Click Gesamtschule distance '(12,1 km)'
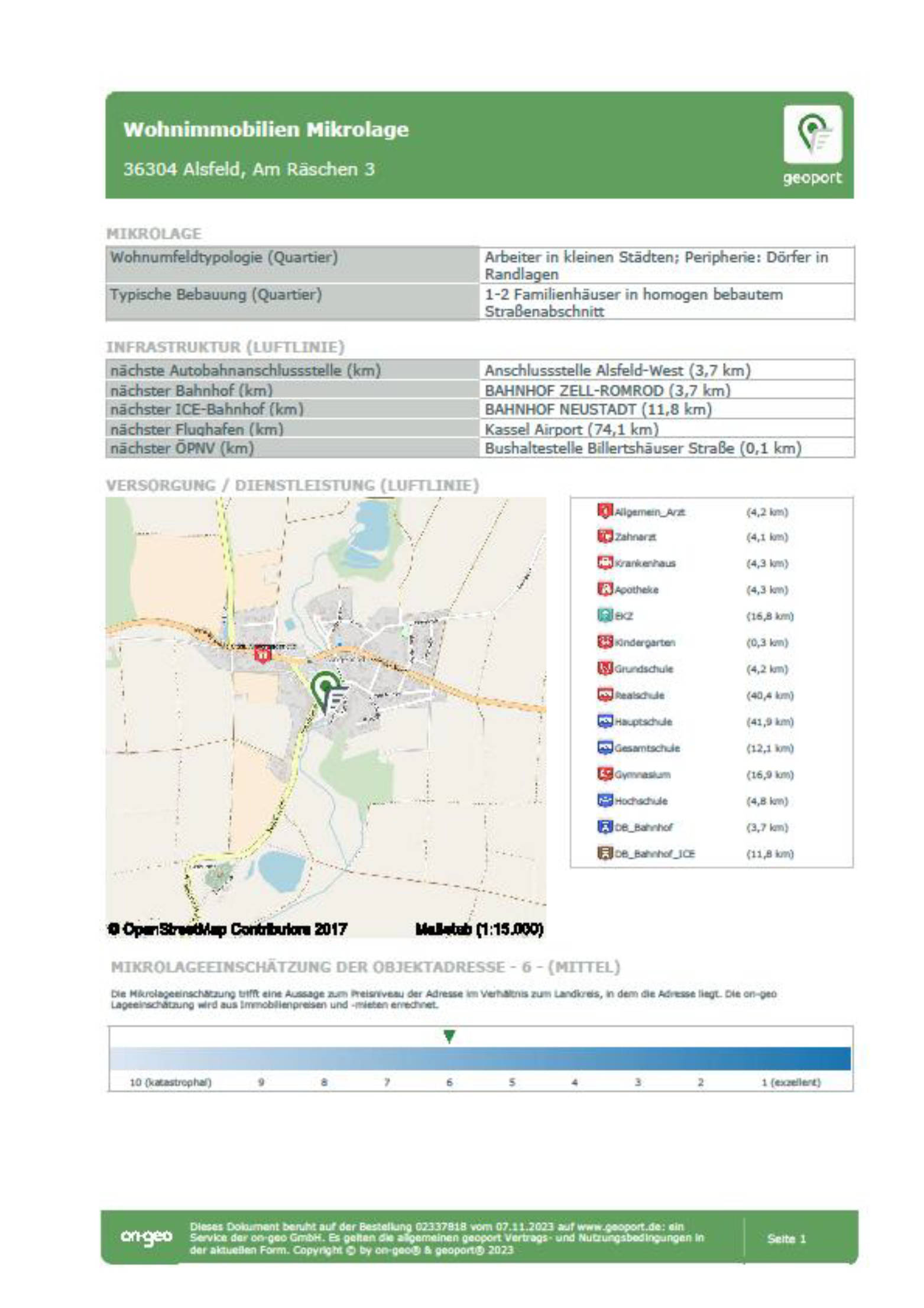Screen dimensions: 924x1308 [x=770, y=748]
